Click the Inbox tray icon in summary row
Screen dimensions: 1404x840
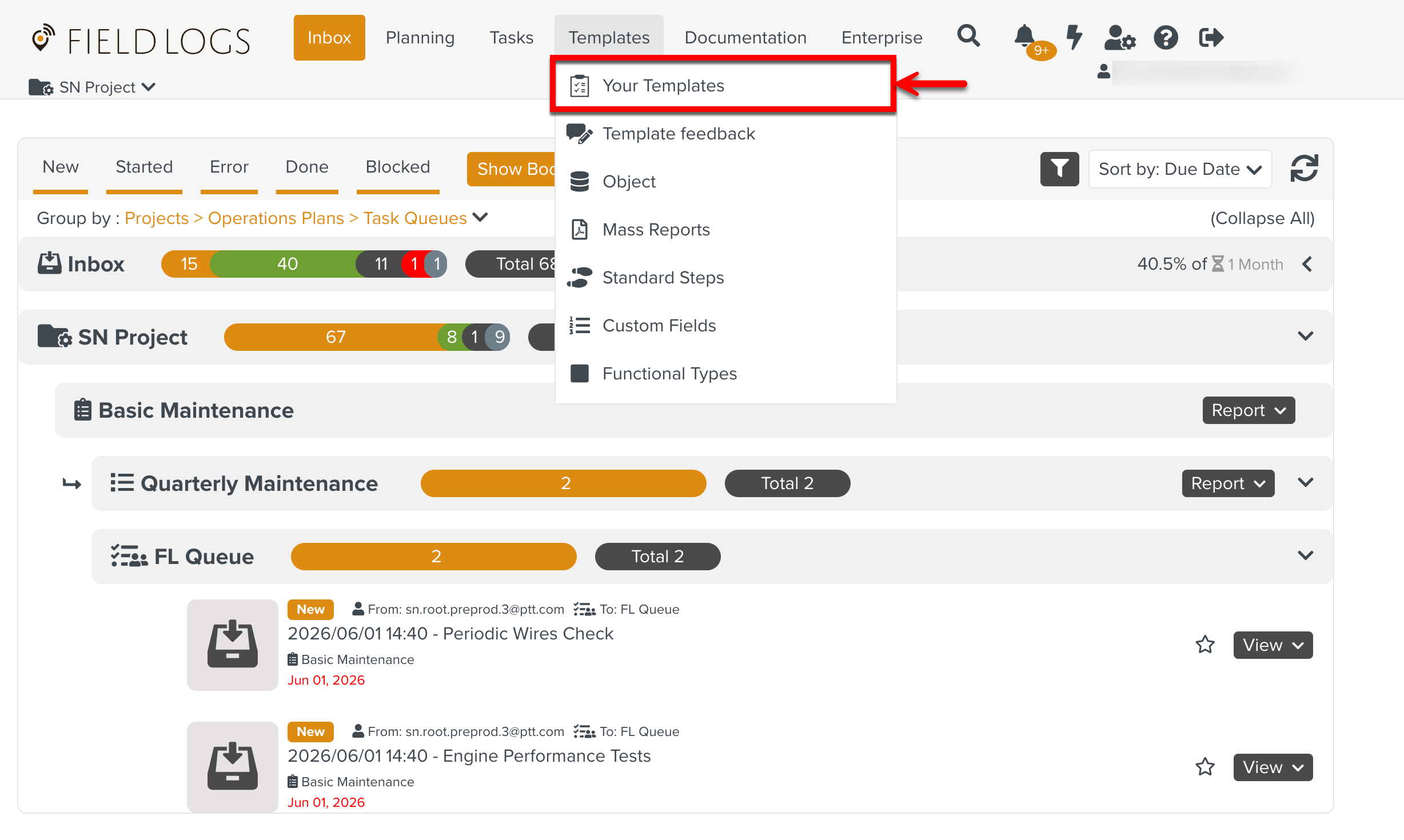coord(50,263)
